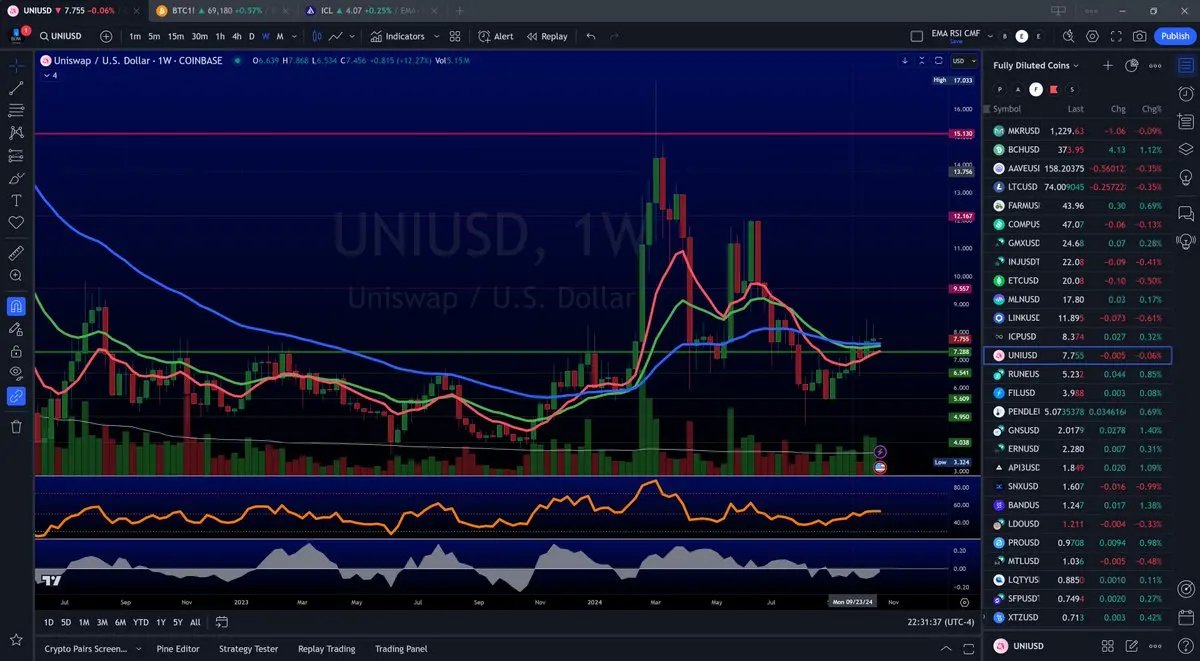Open the USD currency dropdown on chart
Screen dimensions: 1200x661
[x=965, y=61]
